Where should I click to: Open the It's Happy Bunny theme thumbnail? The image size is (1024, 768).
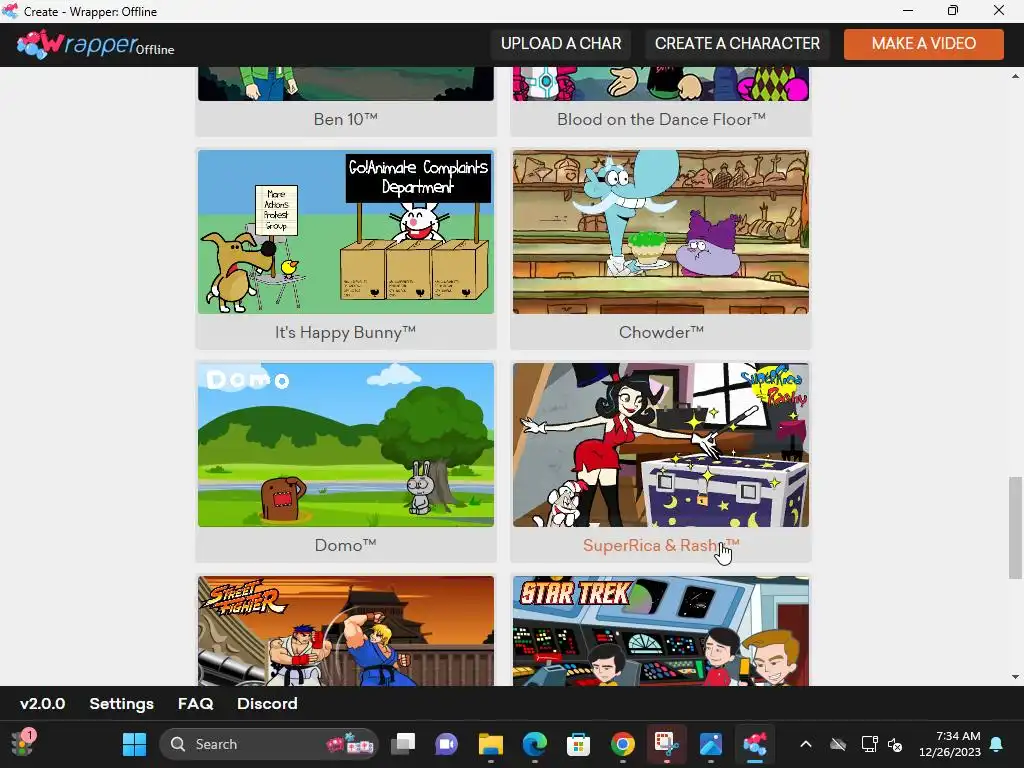[x=346, y=232]
